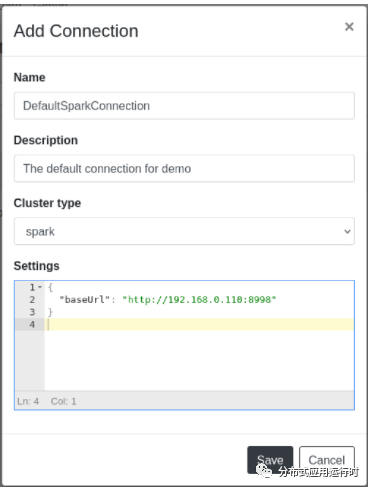The height and width of the screenshot is (489, 370).
Task: Click the Description label
Action: click(x=46, y=140)
